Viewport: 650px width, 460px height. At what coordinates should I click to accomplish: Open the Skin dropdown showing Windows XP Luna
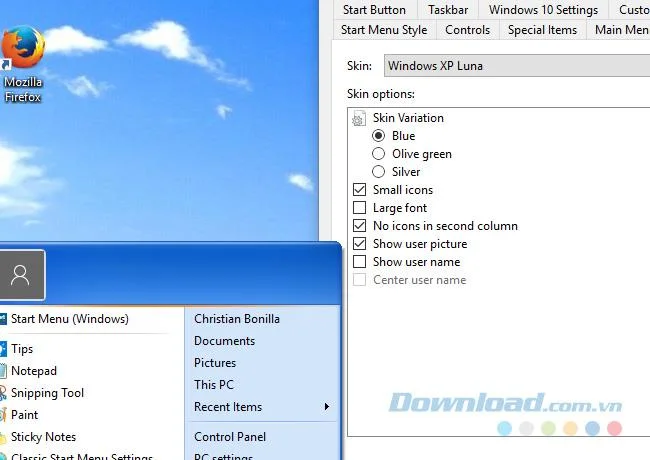[517, 65]
